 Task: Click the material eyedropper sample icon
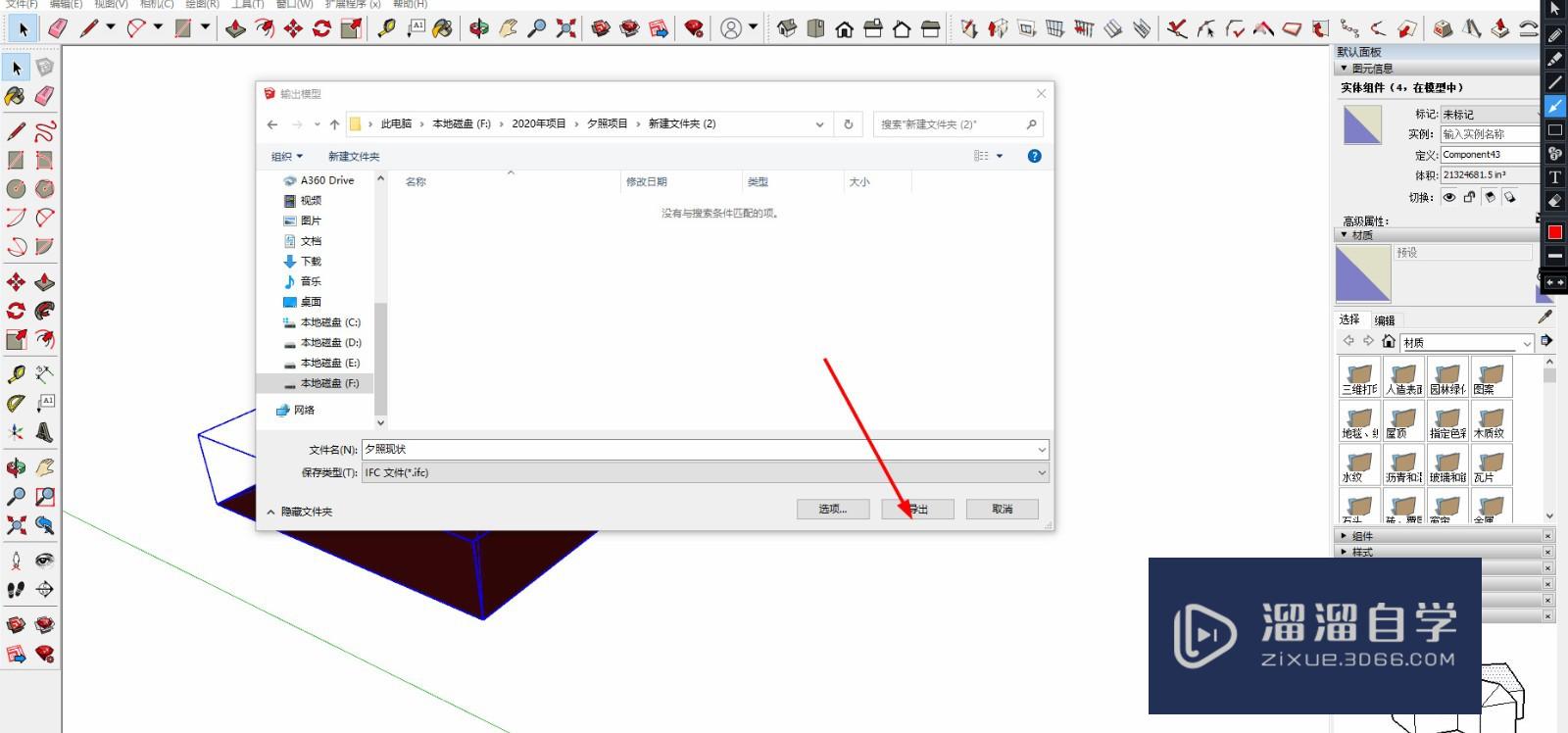pos(1545,317)
